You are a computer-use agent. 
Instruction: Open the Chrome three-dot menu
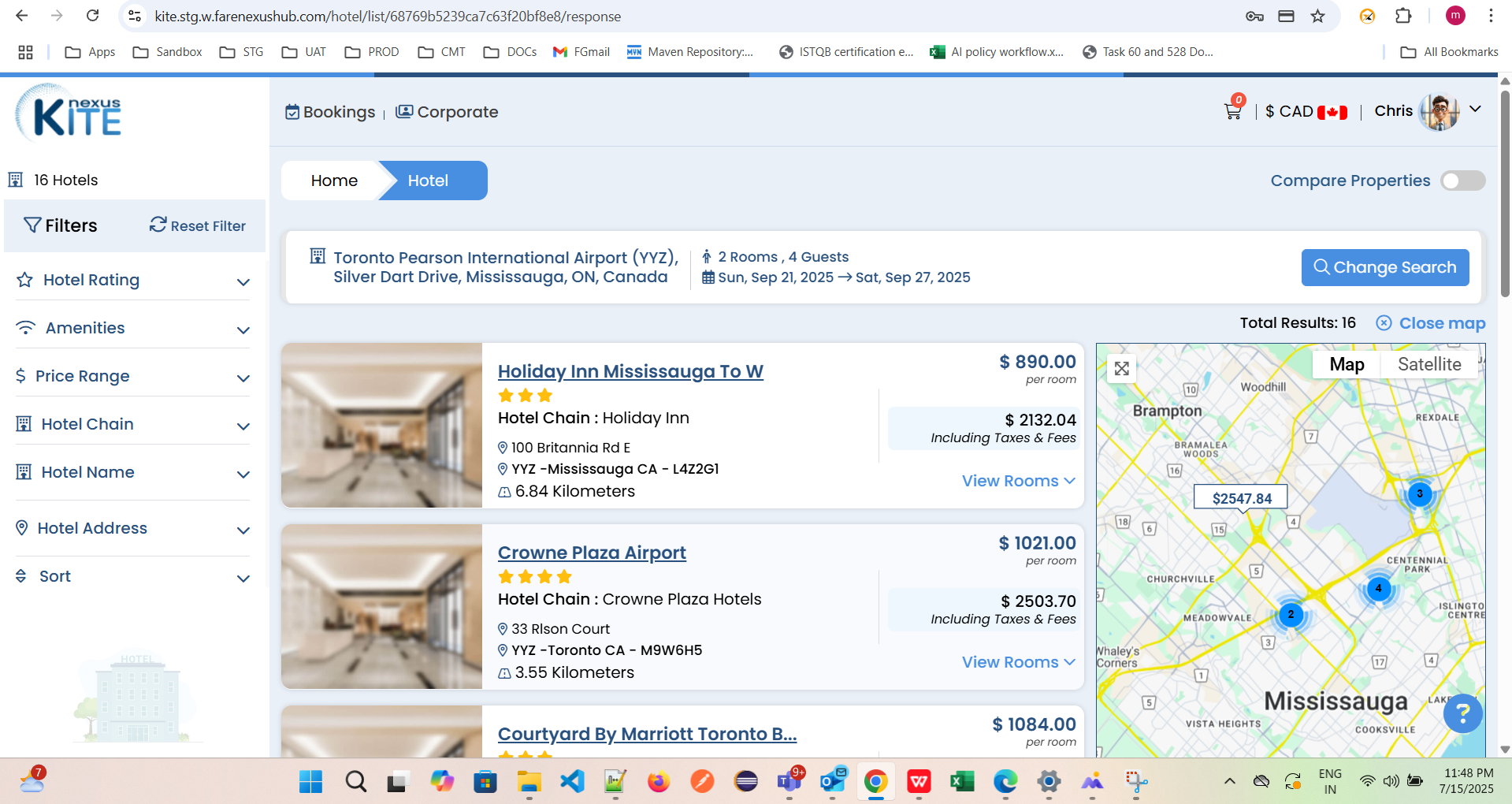tap(1491, 16)
